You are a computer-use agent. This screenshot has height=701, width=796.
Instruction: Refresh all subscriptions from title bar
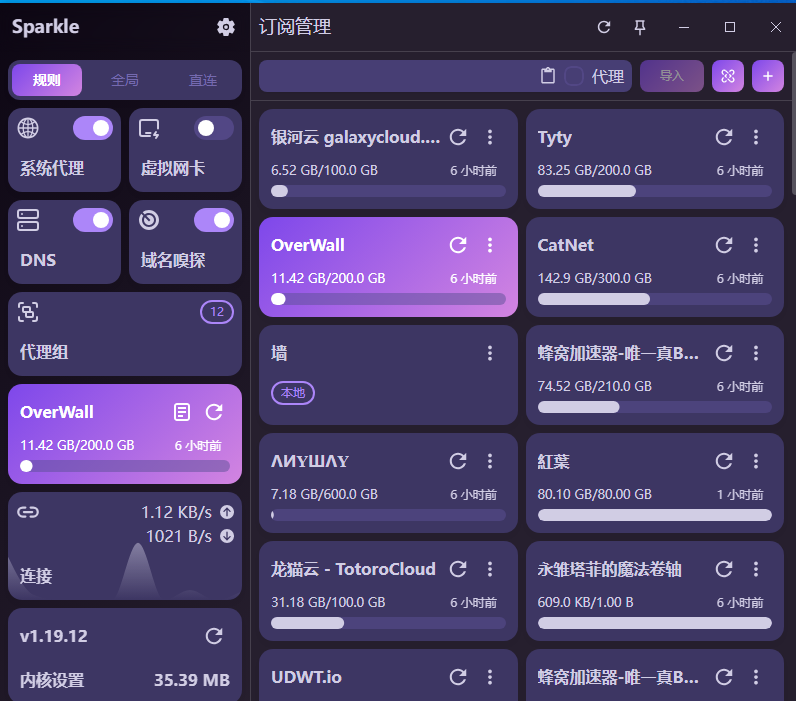click(x=604, y=27)
